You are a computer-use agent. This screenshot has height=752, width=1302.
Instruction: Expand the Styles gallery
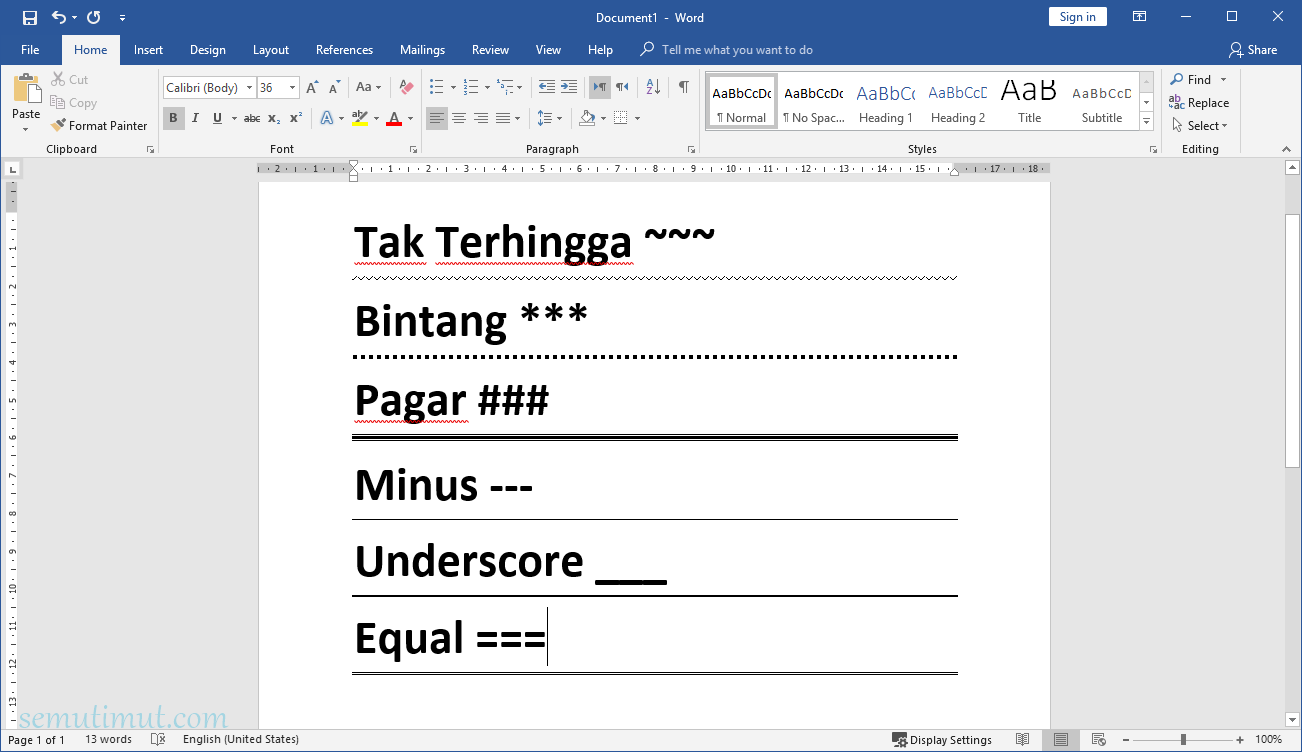(1148, 123)
